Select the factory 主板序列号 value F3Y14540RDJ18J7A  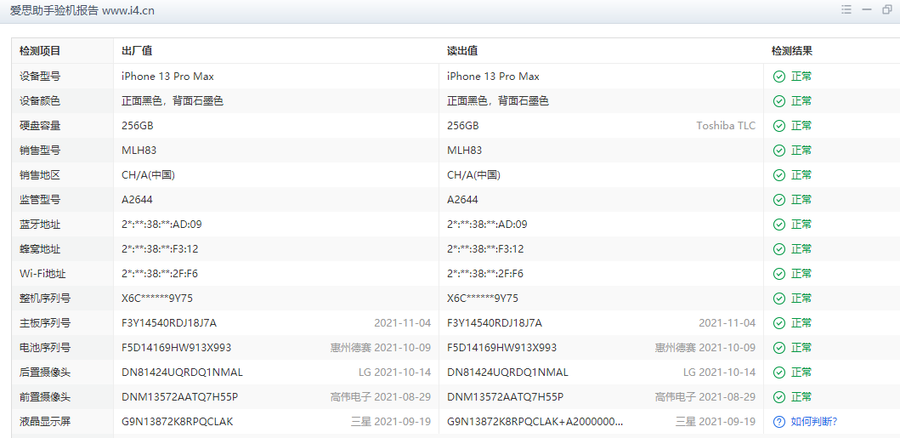pos(169,323)
